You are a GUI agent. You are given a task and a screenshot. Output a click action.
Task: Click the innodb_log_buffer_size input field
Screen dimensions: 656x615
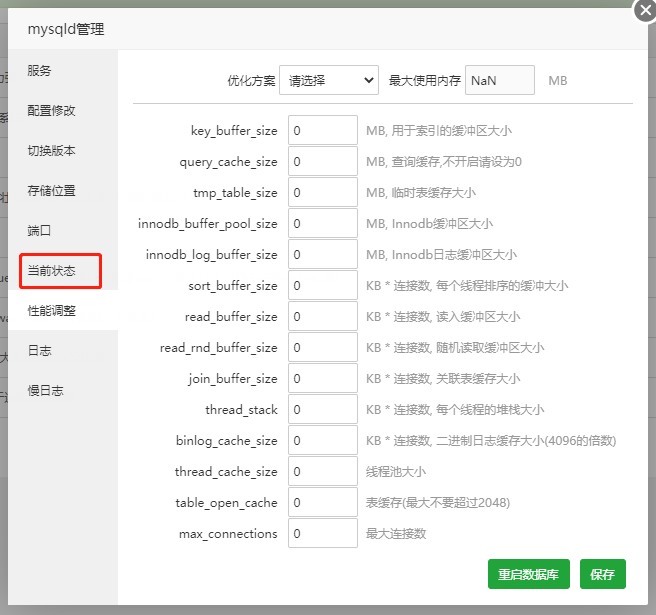323,254
